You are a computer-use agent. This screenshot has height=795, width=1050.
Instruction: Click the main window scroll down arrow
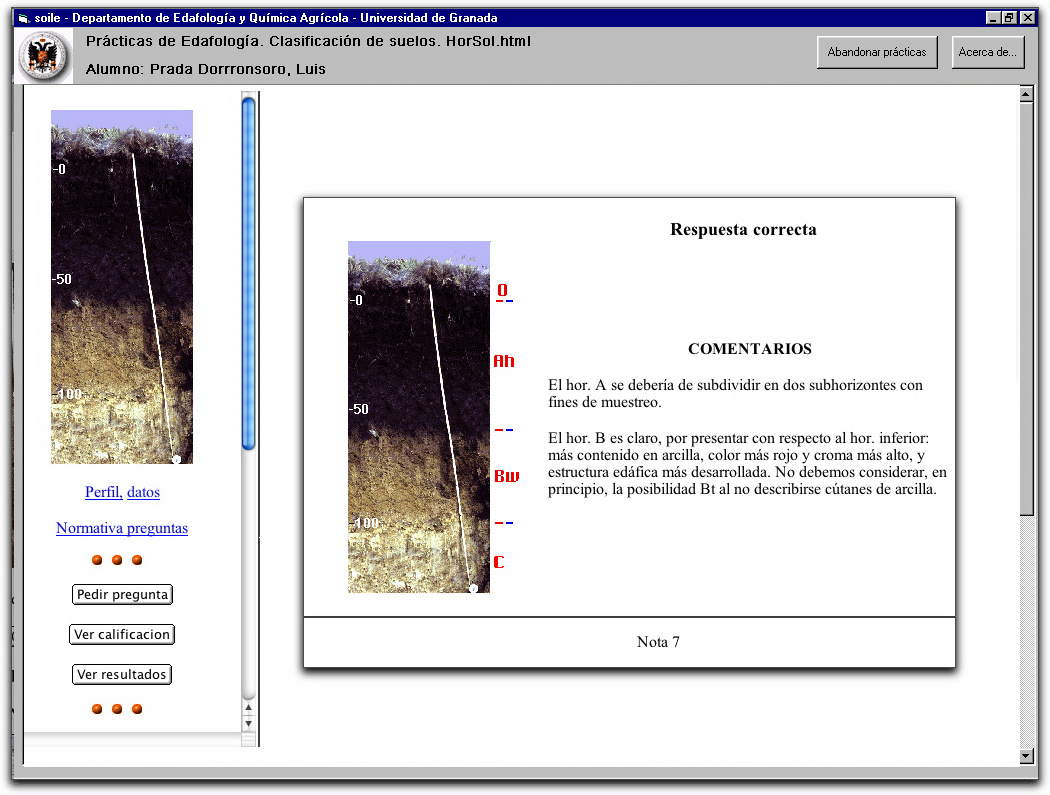point(1026,756)
